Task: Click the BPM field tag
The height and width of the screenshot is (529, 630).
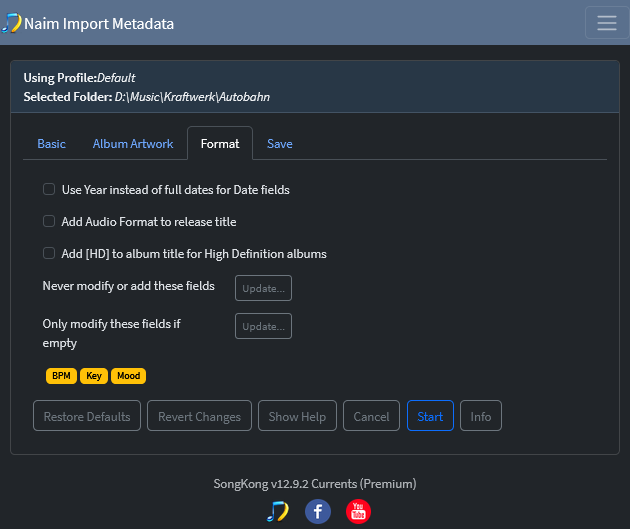Action: (x=61, y=376)
